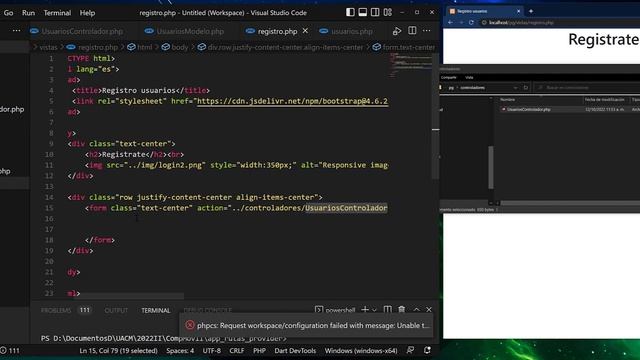Toggle secondary side bar layout icon
The height and width of the screenshot is (360, 640).
[375, 13]
